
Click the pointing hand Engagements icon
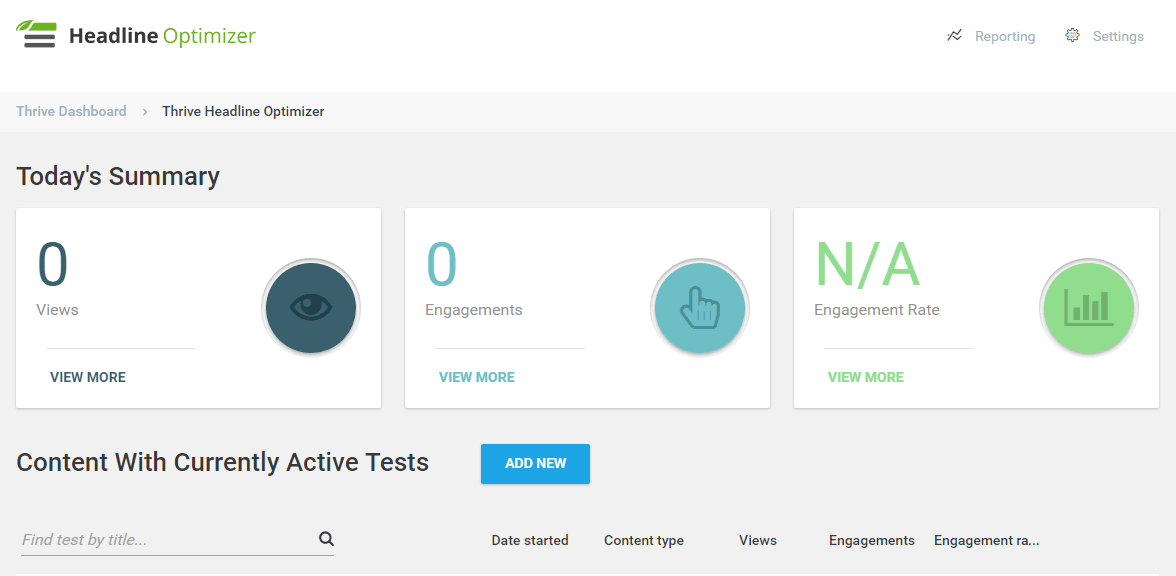pyautogui.click(x=699, y=307)
